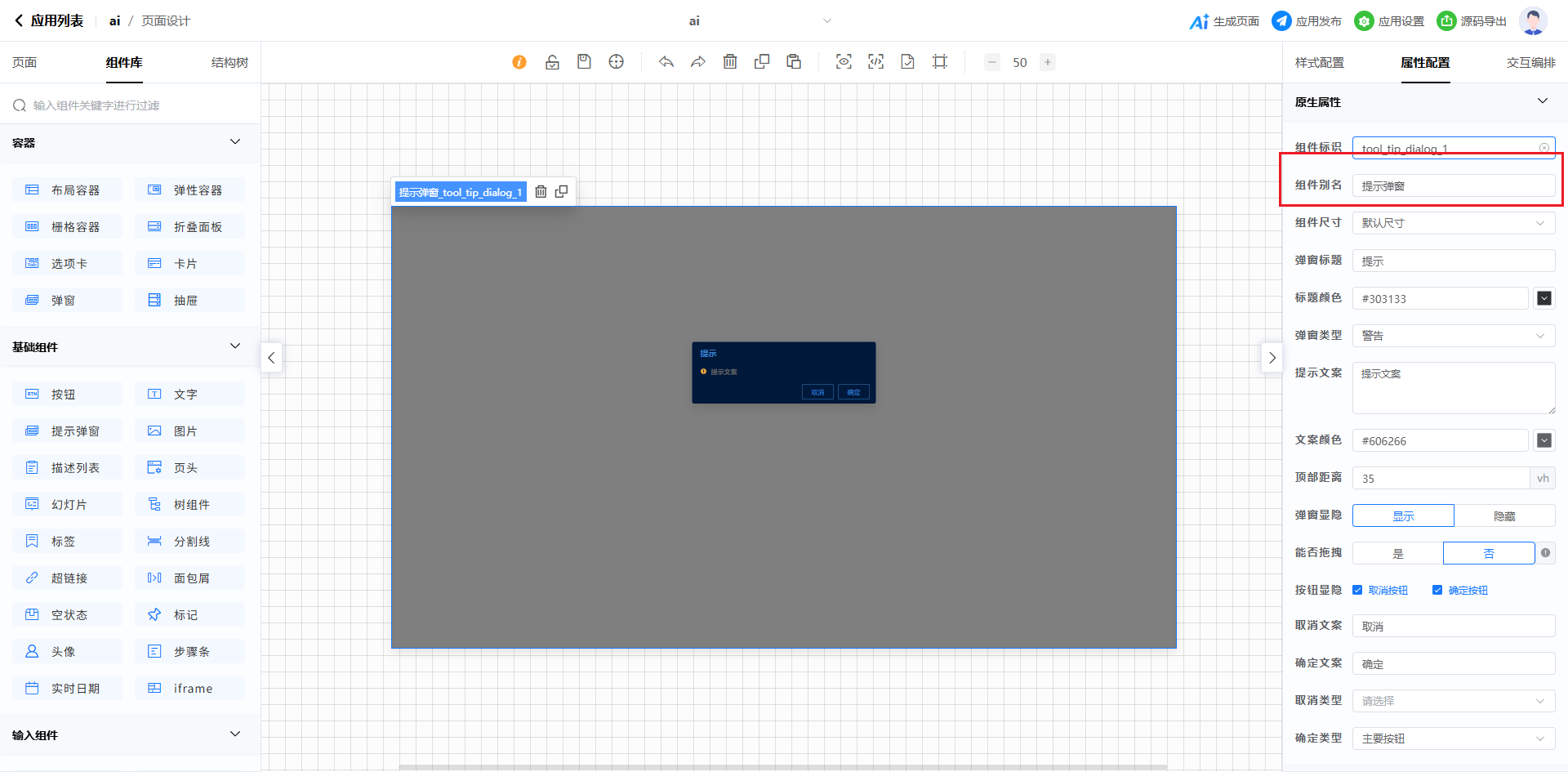Switch to the 结构树 tab
The image size is (1568, 772).
(229, 63)
